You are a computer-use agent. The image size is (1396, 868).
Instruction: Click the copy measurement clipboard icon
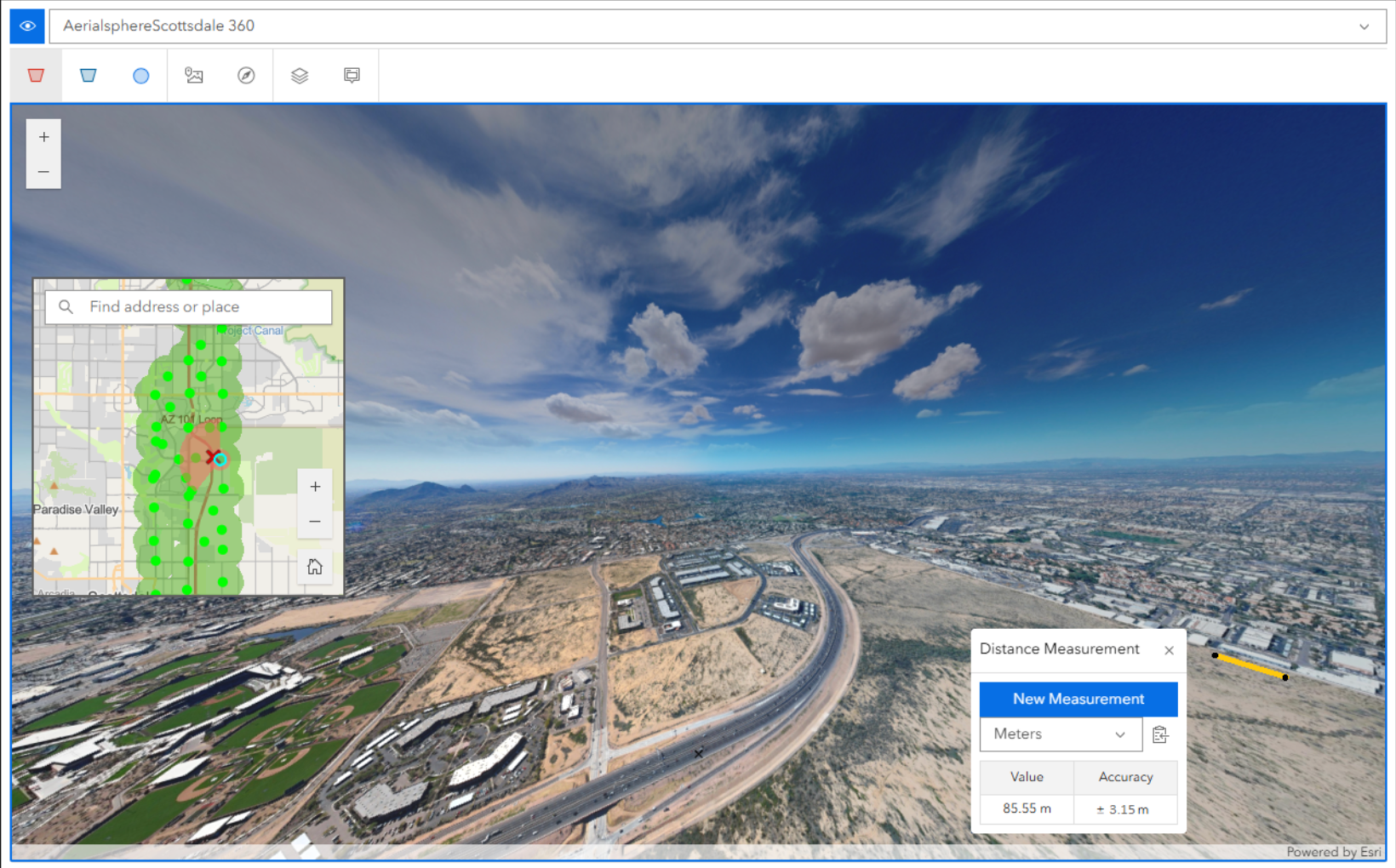(x=1160, y=734)
